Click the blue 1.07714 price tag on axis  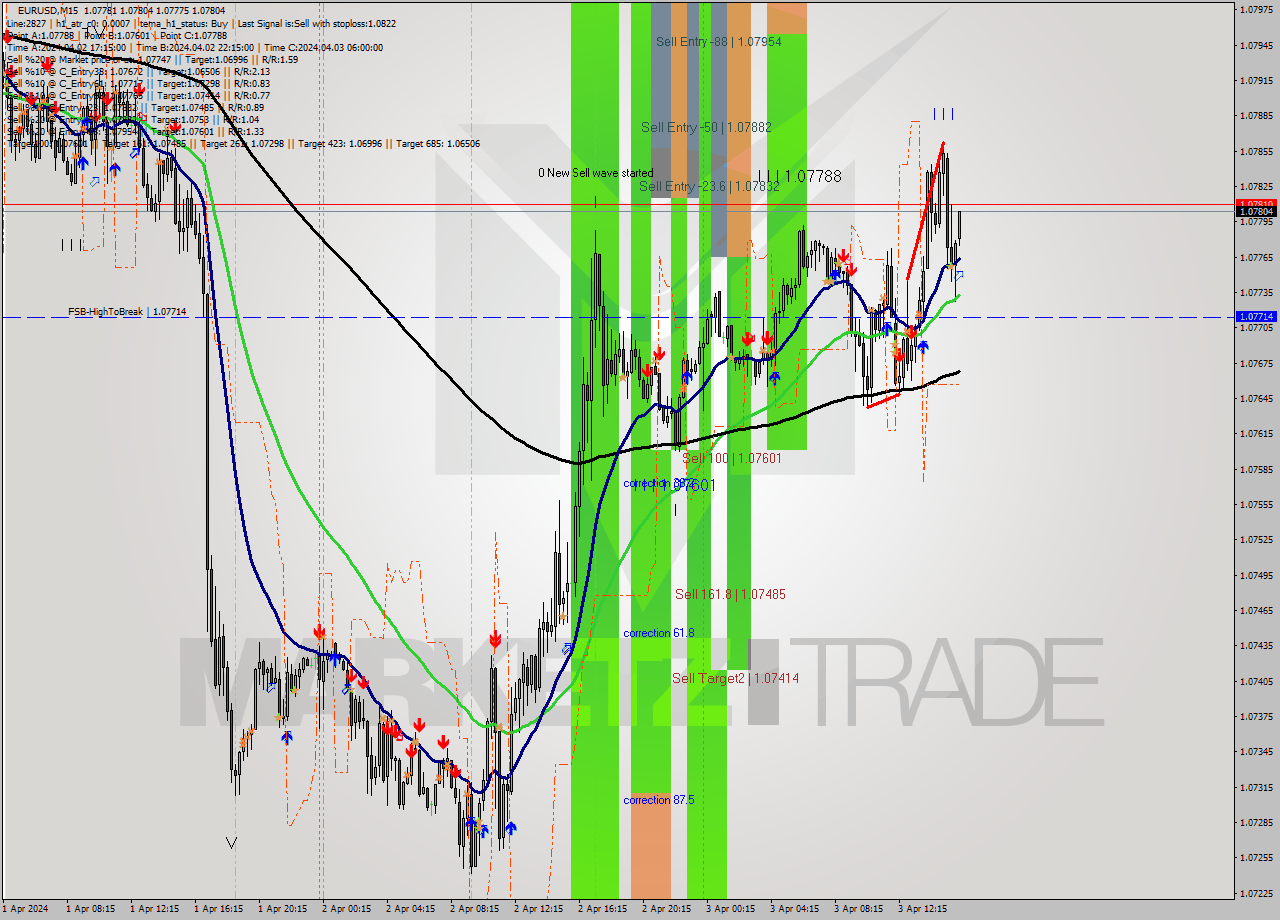[1256, 316]
